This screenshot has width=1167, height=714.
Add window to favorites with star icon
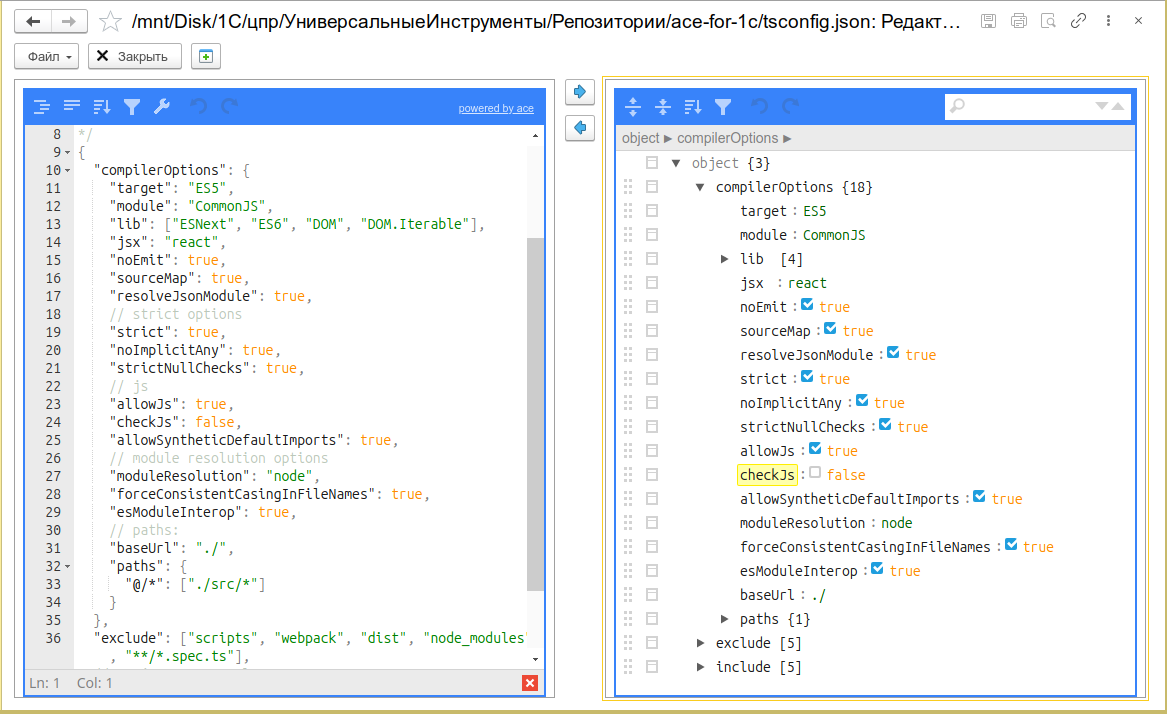click(110, 22)
